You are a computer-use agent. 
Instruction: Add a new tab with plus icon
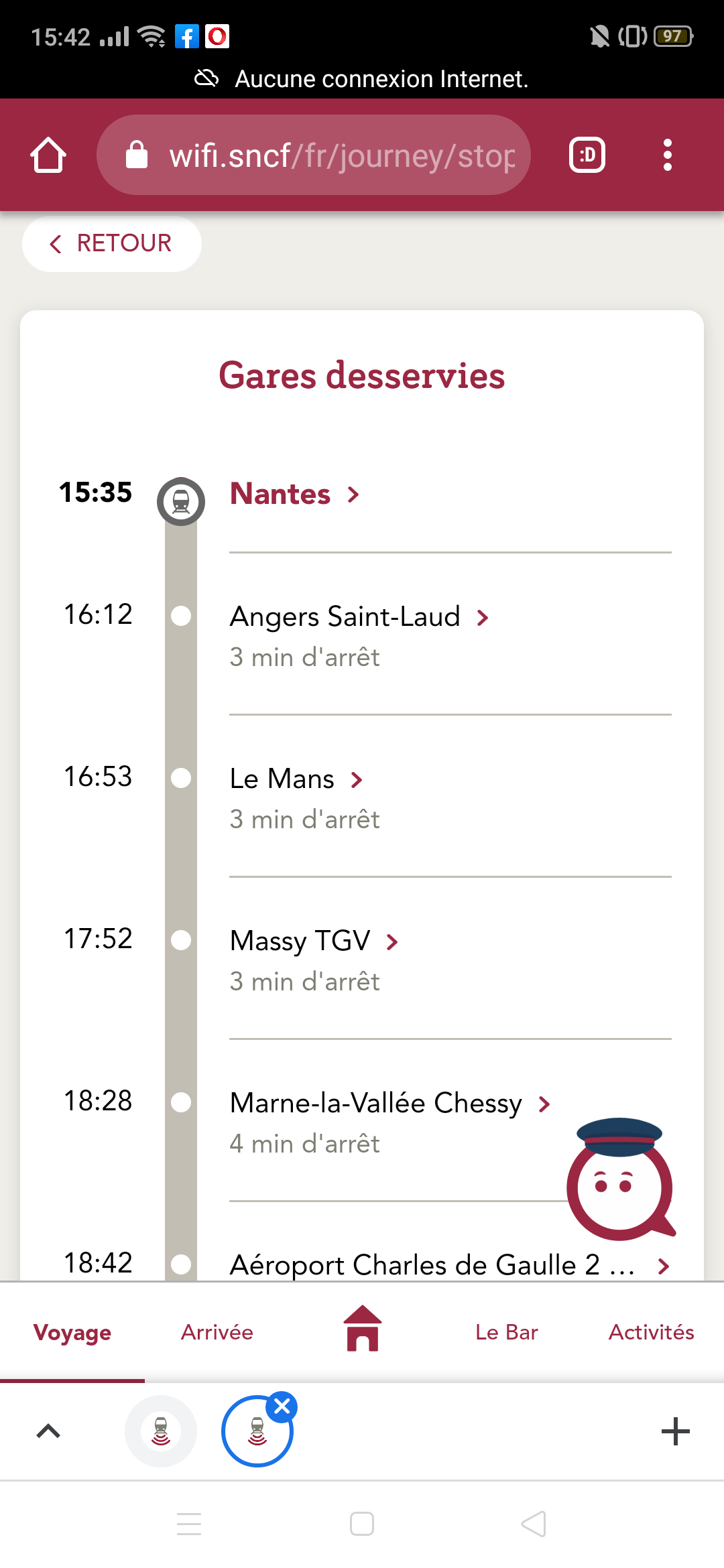point(676,1431)
